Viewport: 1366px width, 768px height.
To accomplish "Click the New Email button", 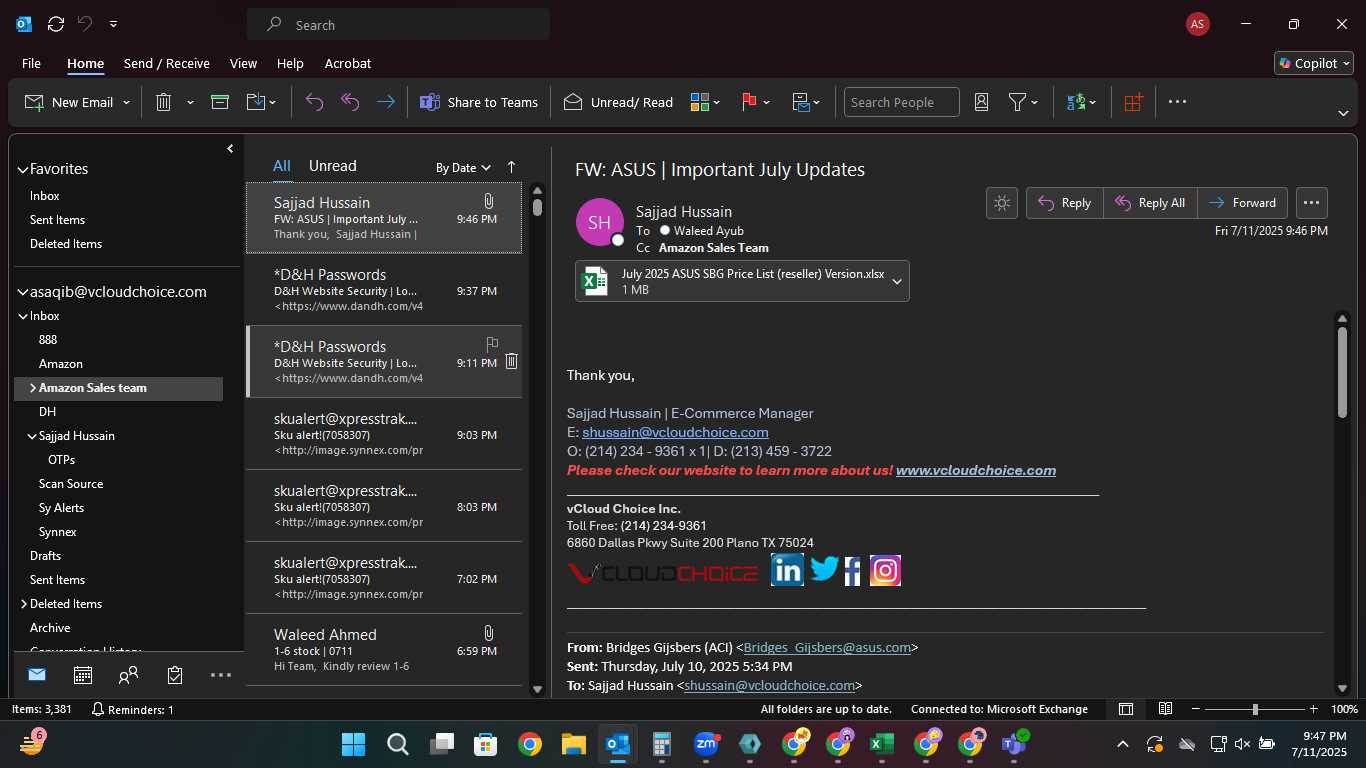I will point(69,102).
